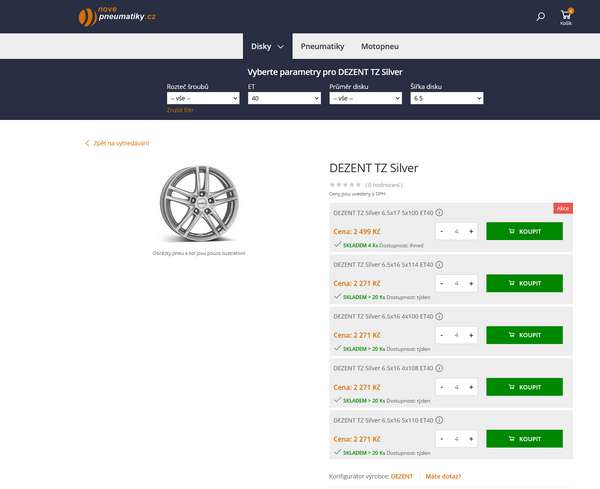This screenshot has height=489, width=600.
Task: Increase quantity for 6.5x16 5x114 wheel
Action: (x=471, y=284)
